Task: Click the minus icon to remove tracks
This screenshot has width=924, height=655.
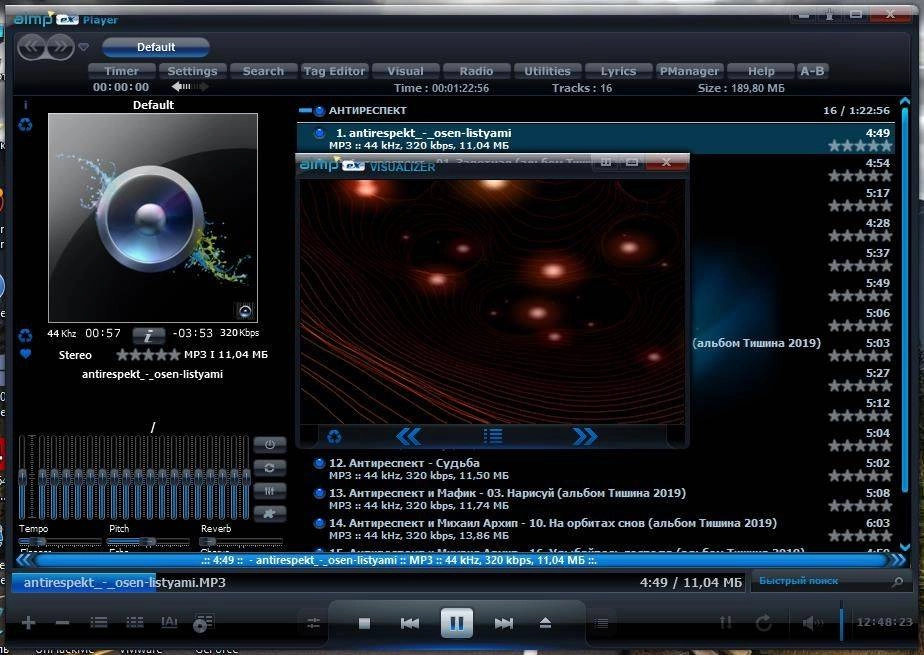Action: pos(62,623)
